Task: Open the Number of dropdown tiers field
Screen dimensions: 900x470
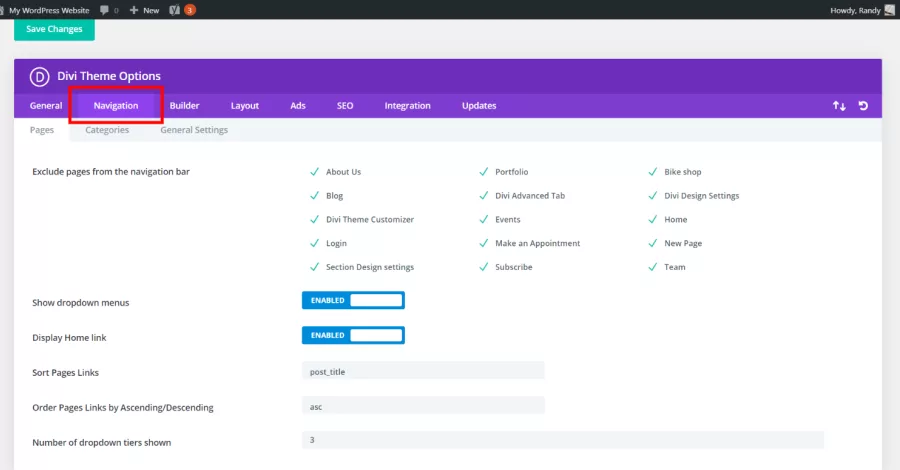Action: click(x=562, y=440)
